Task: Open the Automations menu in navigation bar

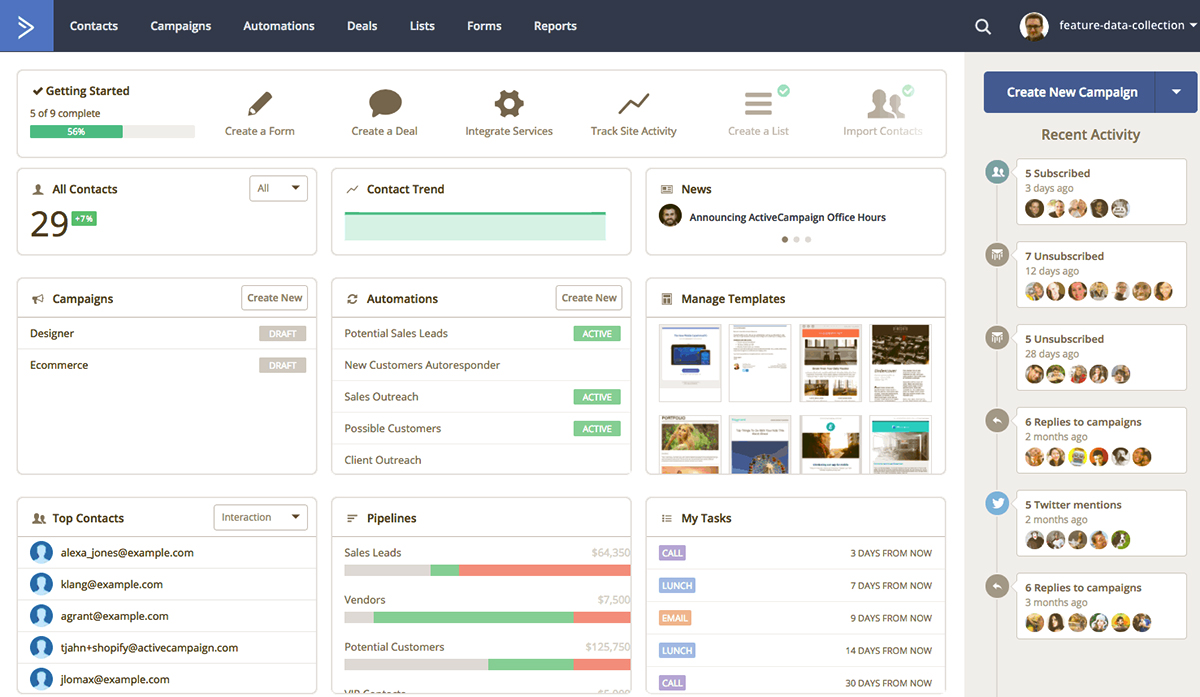Action: click(279, 26)
